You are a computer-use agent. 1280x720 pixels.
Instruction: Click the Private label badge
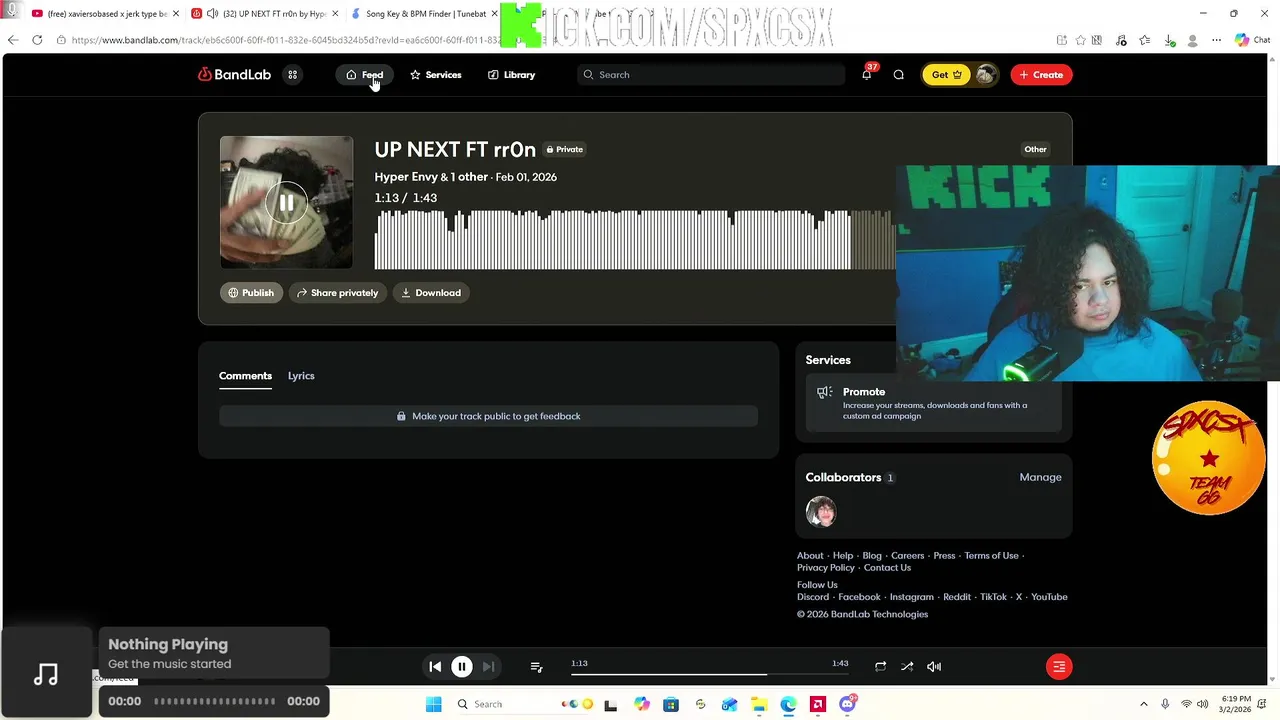[564, 150]
